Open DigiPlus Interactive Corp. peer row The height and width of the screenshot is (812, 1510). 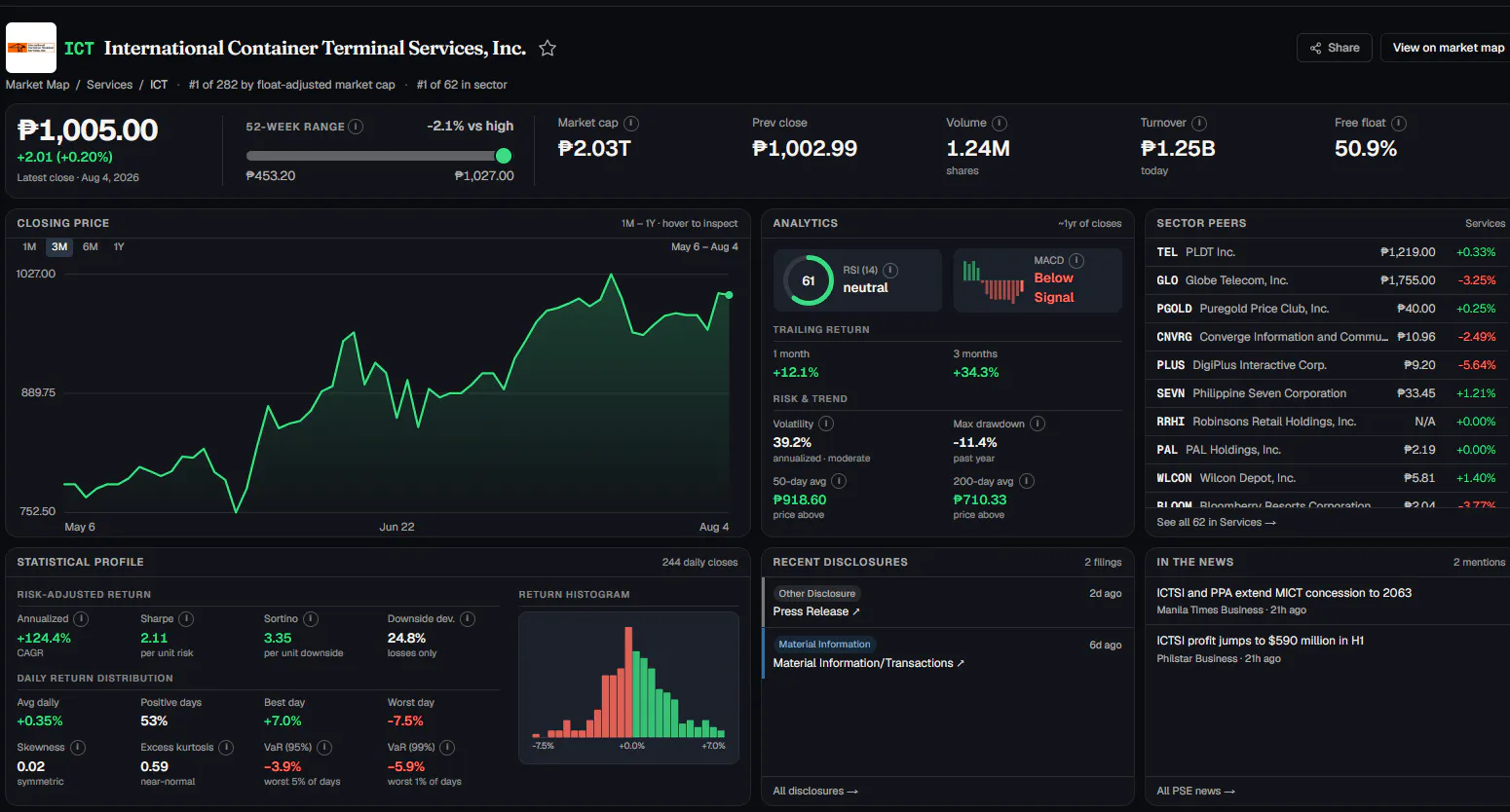tap(1326, 365)
